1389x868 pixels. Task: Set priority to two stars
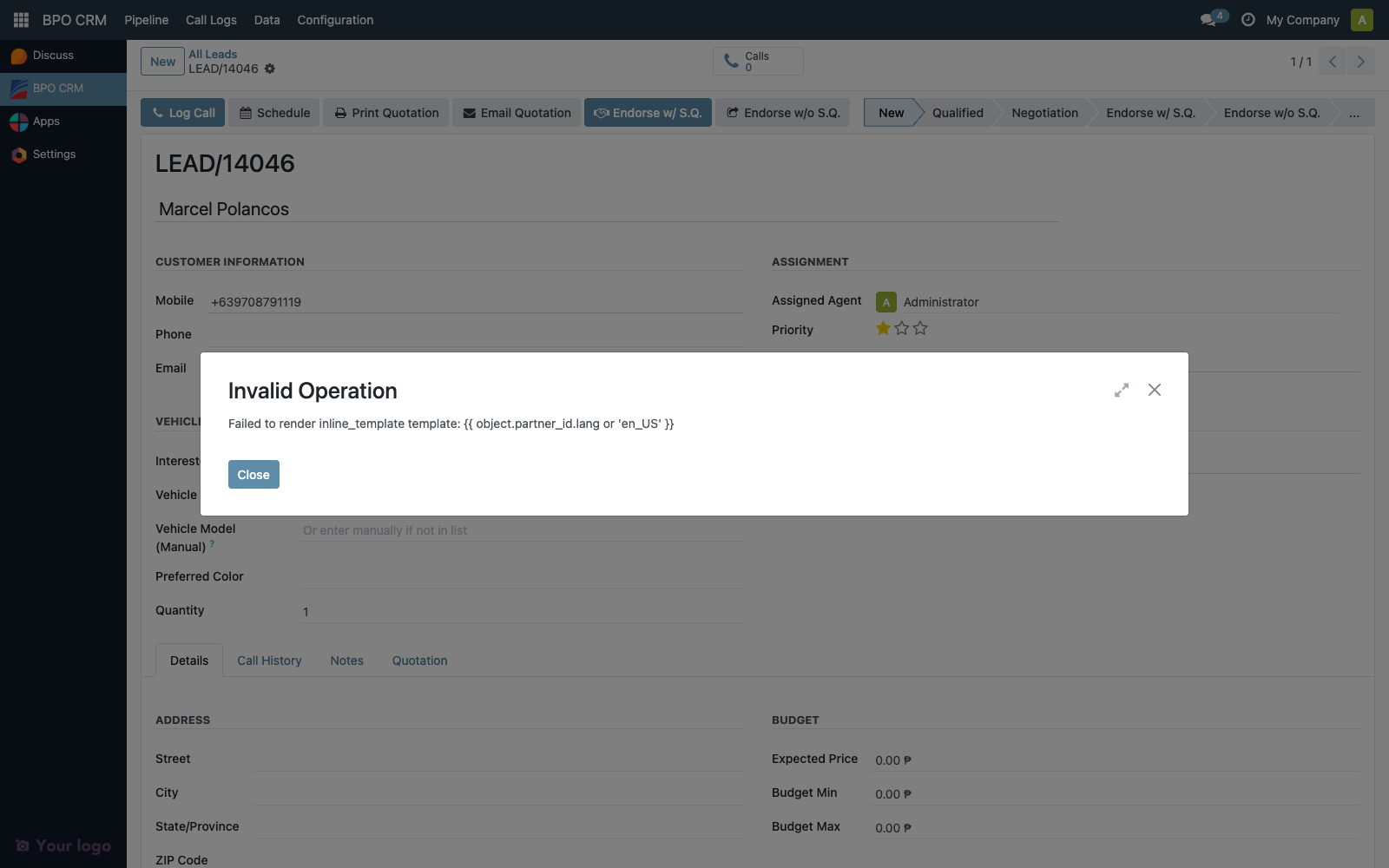(x=902, y=328)
